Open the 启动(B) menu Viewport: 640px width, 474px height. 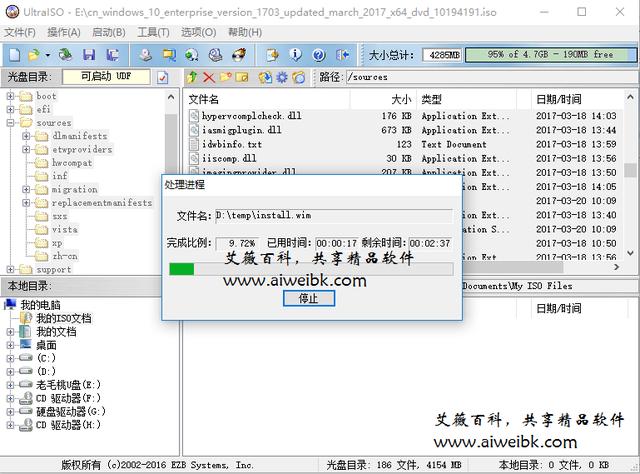pos(109,32)
